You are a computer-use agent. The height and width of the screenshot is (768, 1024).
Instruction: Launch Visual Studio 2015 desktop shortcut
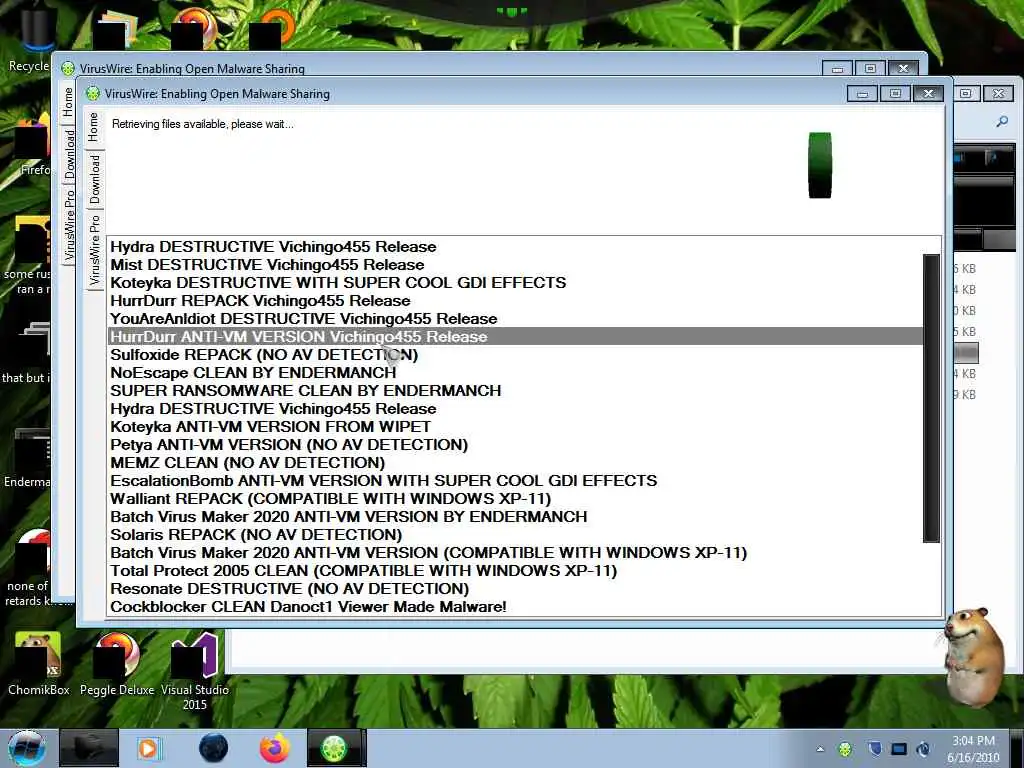pyautogui.click(x=195, y=671)
